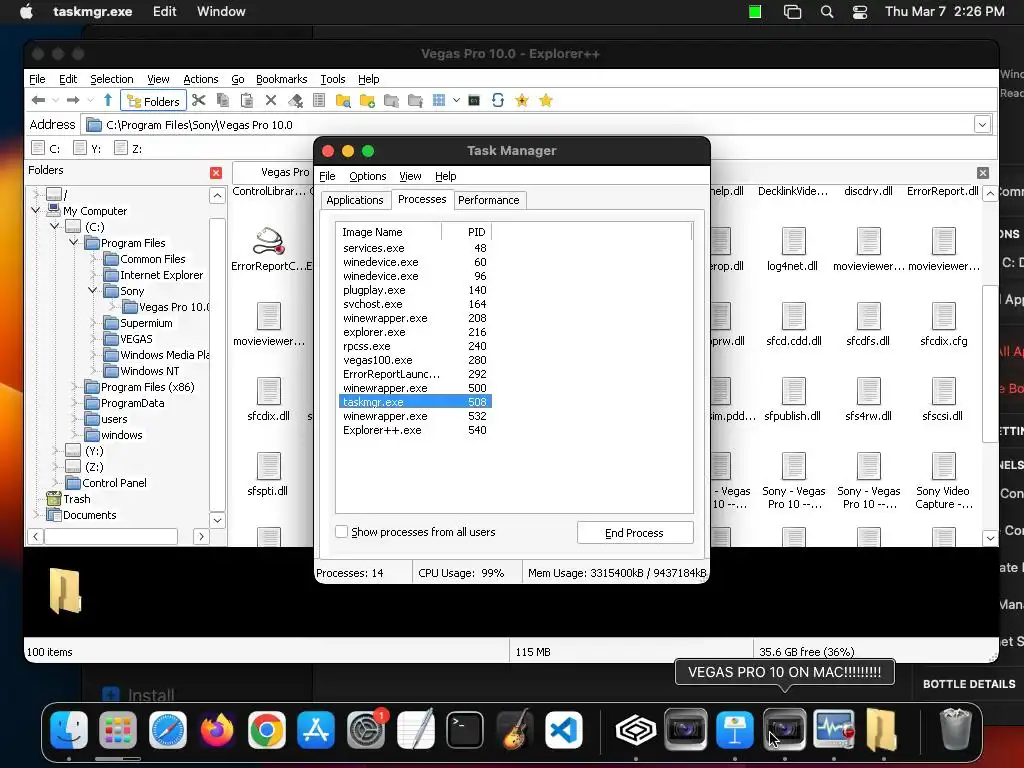Switch to the Performance tab
1024x768 pixels.
coord(488,200)
